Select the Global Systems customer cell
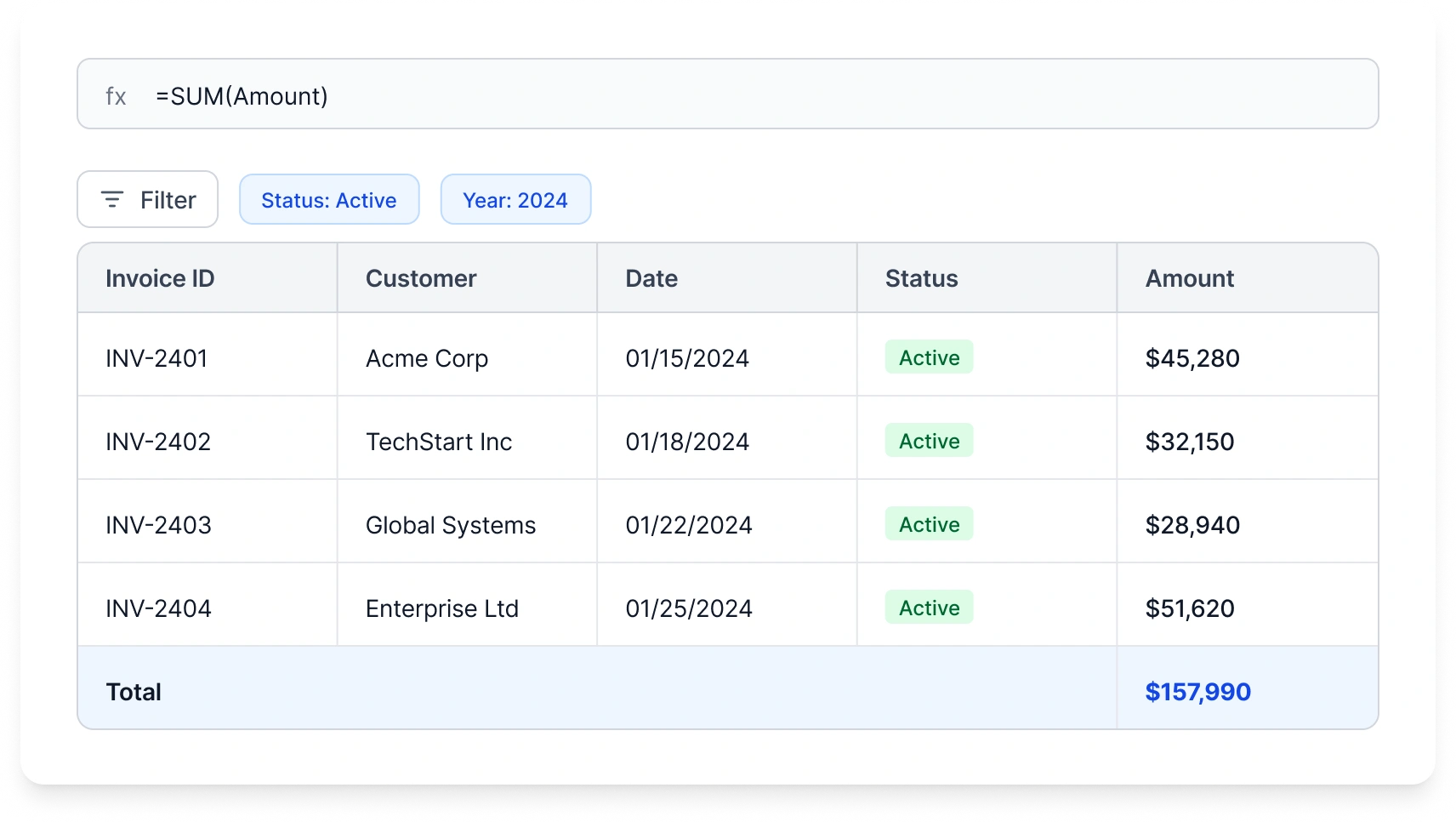 point(468,522)
